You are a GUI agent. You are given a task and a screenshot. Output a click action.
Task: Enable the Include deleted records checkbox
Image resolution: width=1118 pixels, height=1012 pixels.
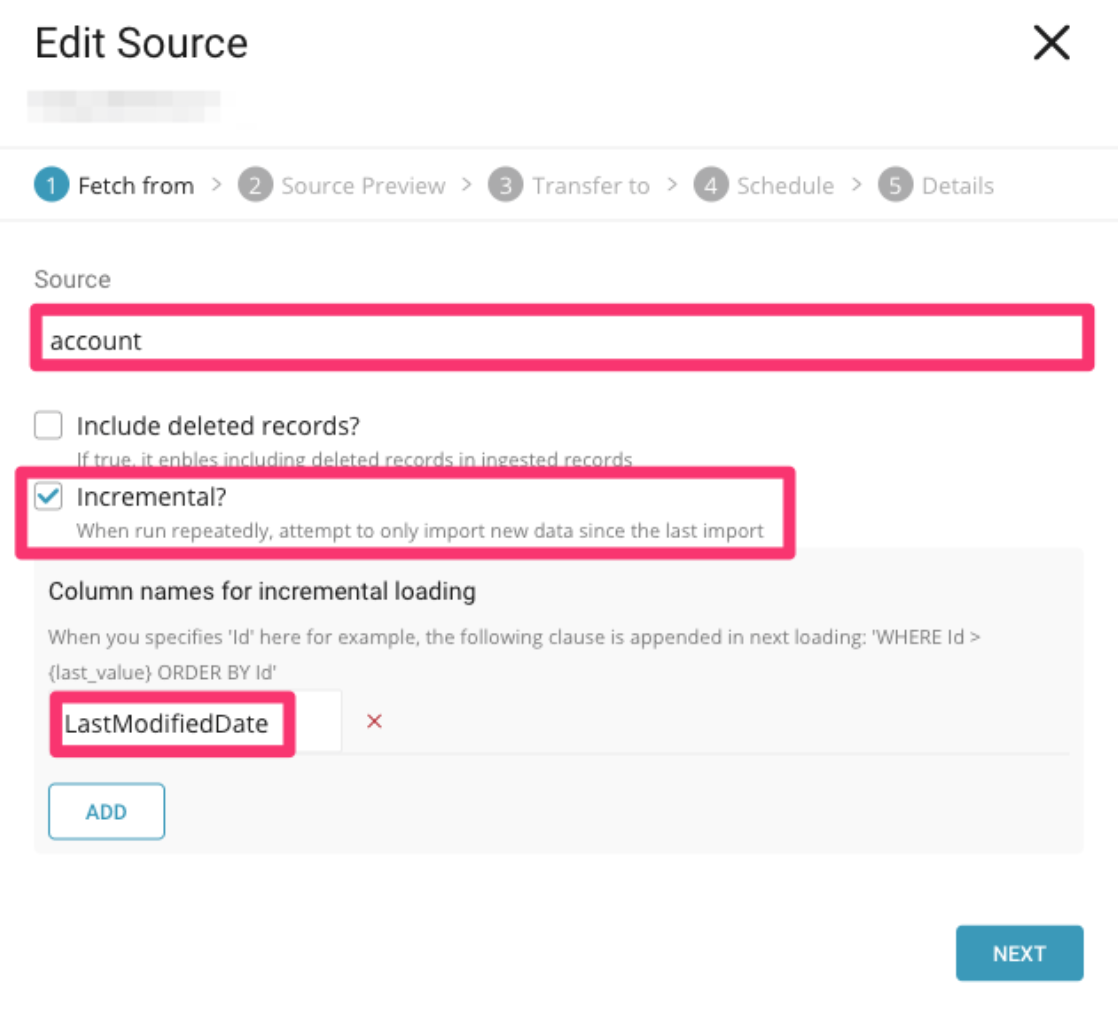pos(48,426)
